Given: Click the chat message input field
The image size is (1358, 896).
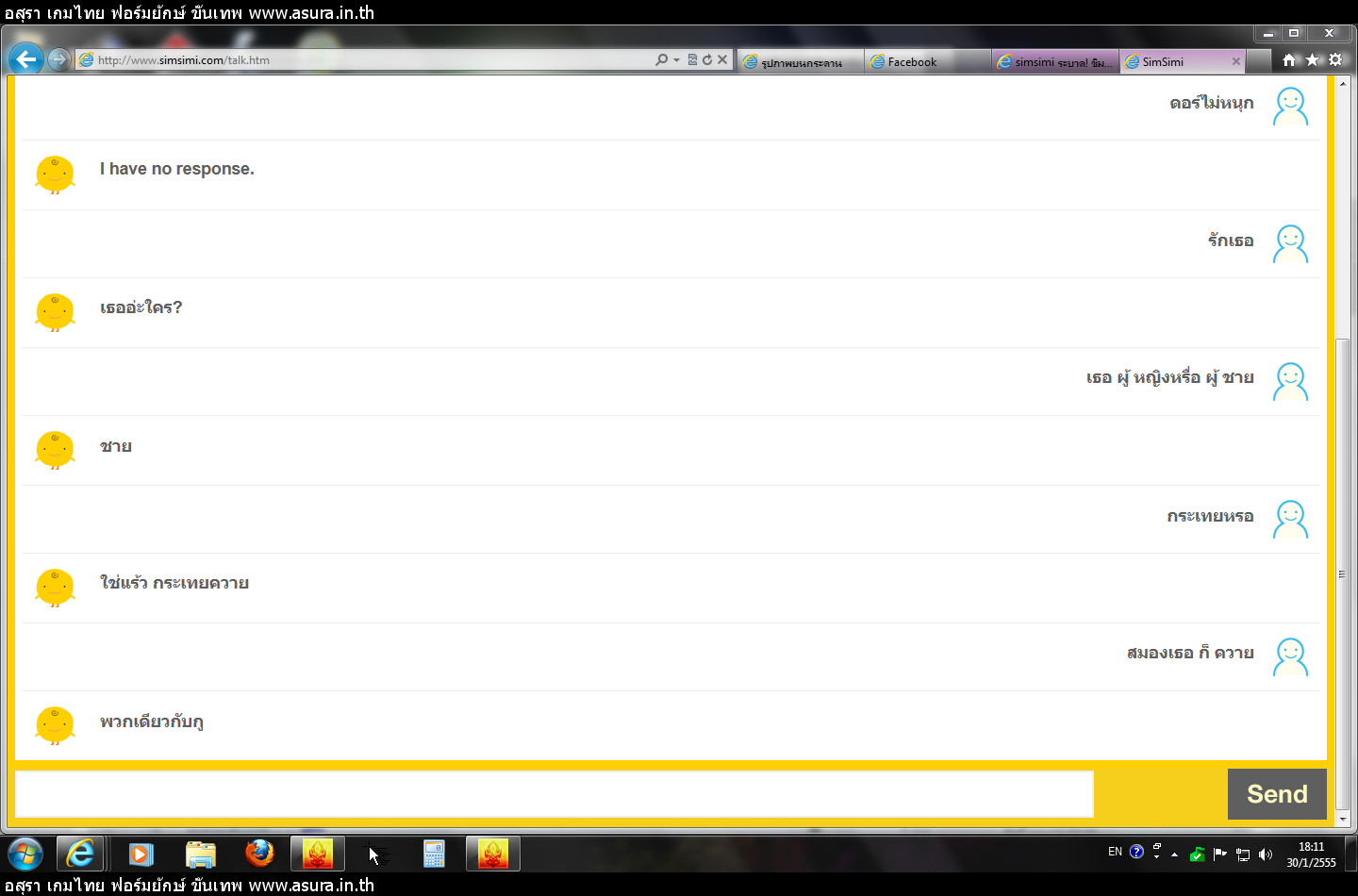Looking at the screenshot, I should pos(555,794).
